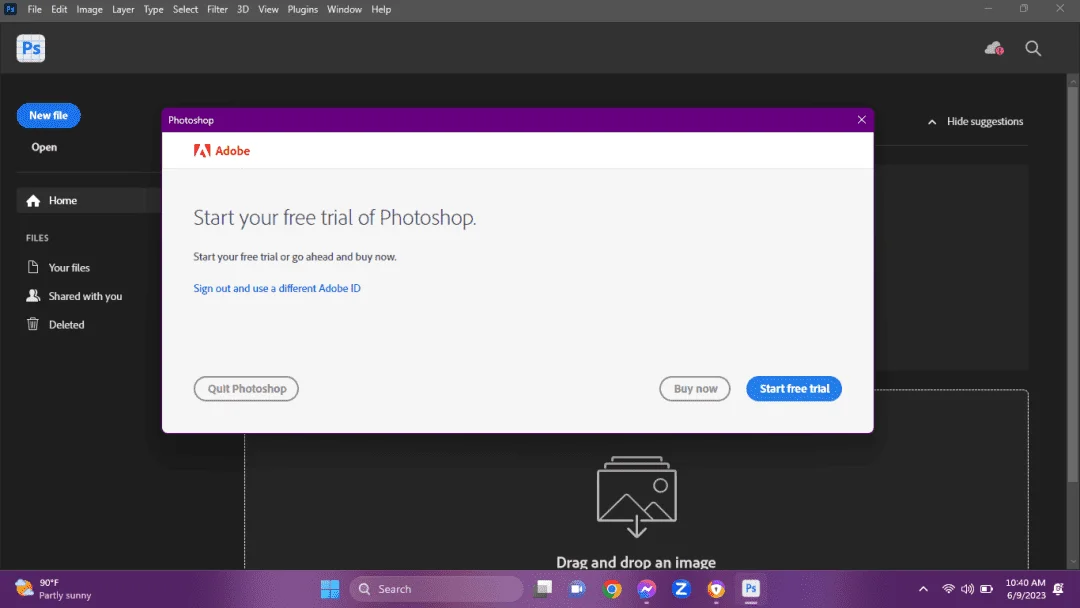Click the New file button
Viewport: 1080px width, 608px height.
tap(48, 115)
